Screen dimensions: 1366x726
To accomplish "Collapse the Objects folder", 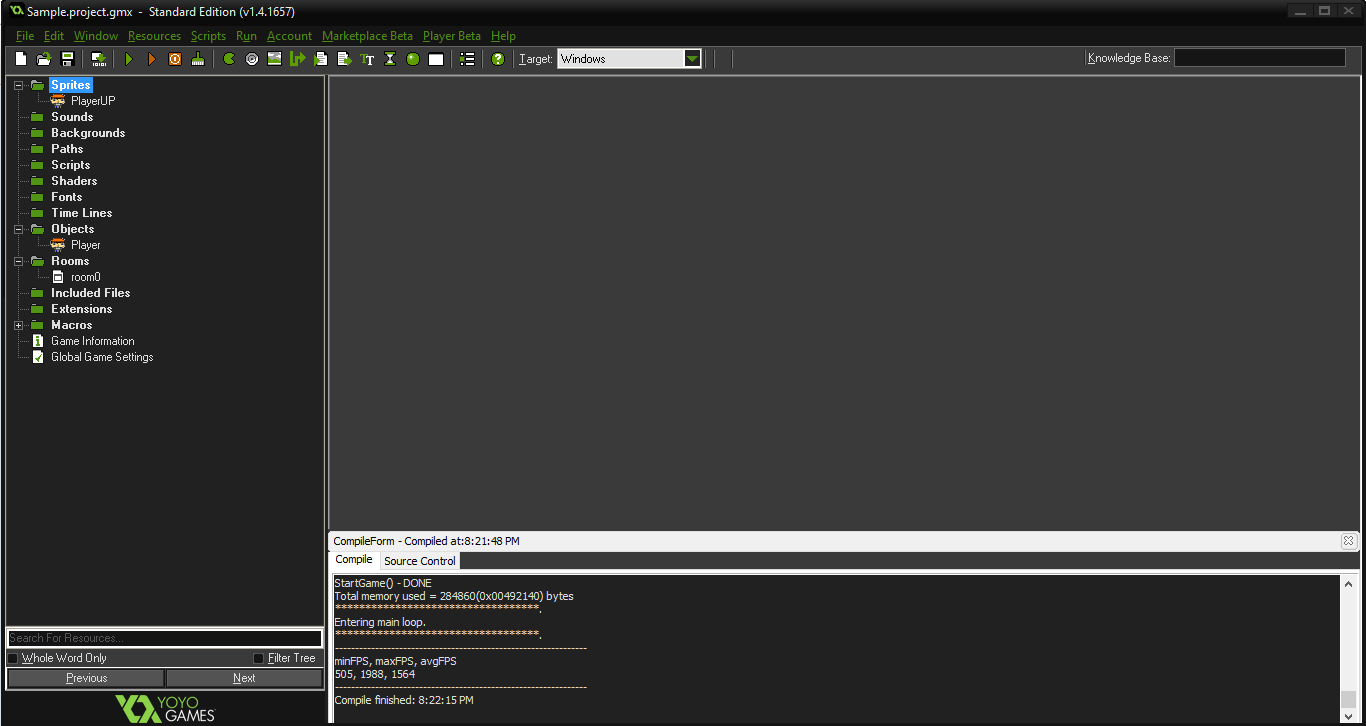I will [x=18, y=229].
